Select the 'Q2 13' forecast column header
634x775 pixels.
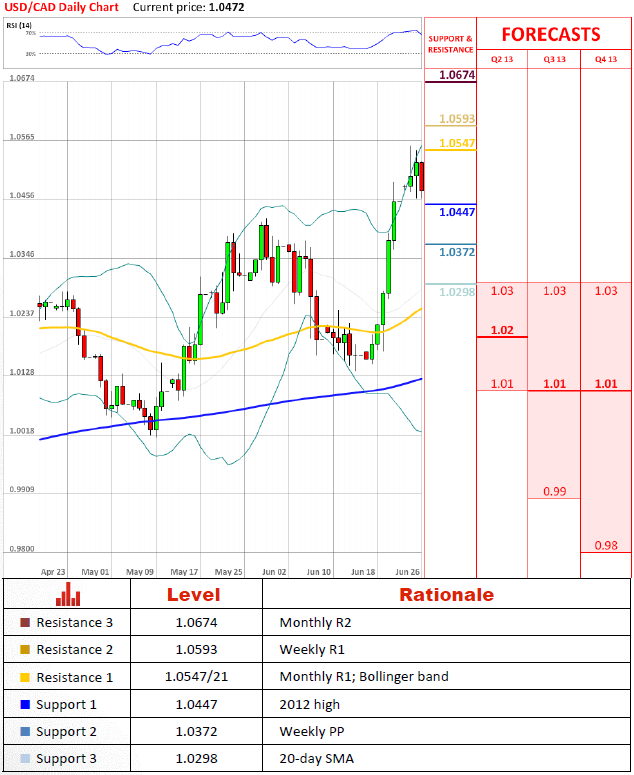502,59
